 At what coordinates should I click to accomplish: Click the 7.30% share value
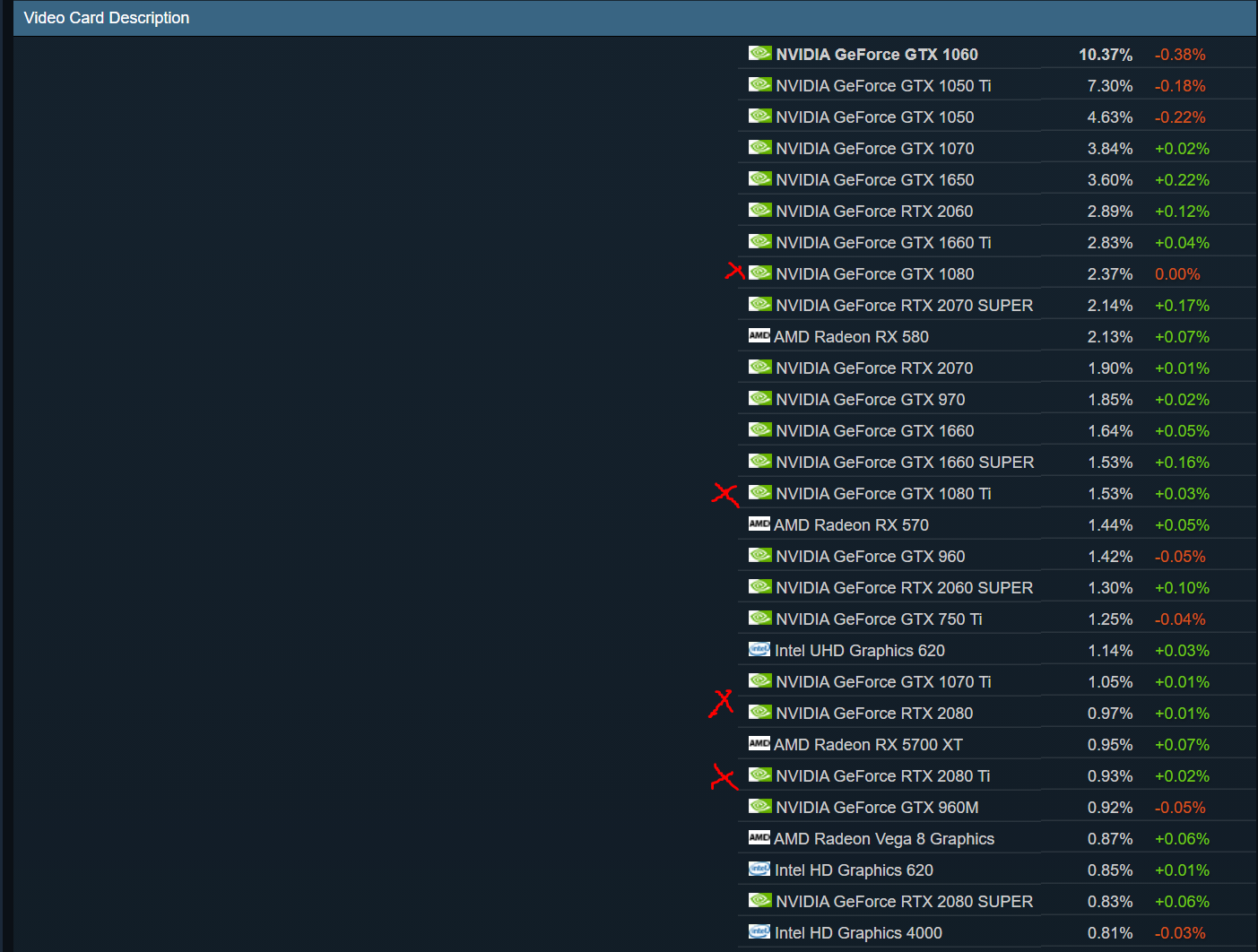click(1110, 86)
